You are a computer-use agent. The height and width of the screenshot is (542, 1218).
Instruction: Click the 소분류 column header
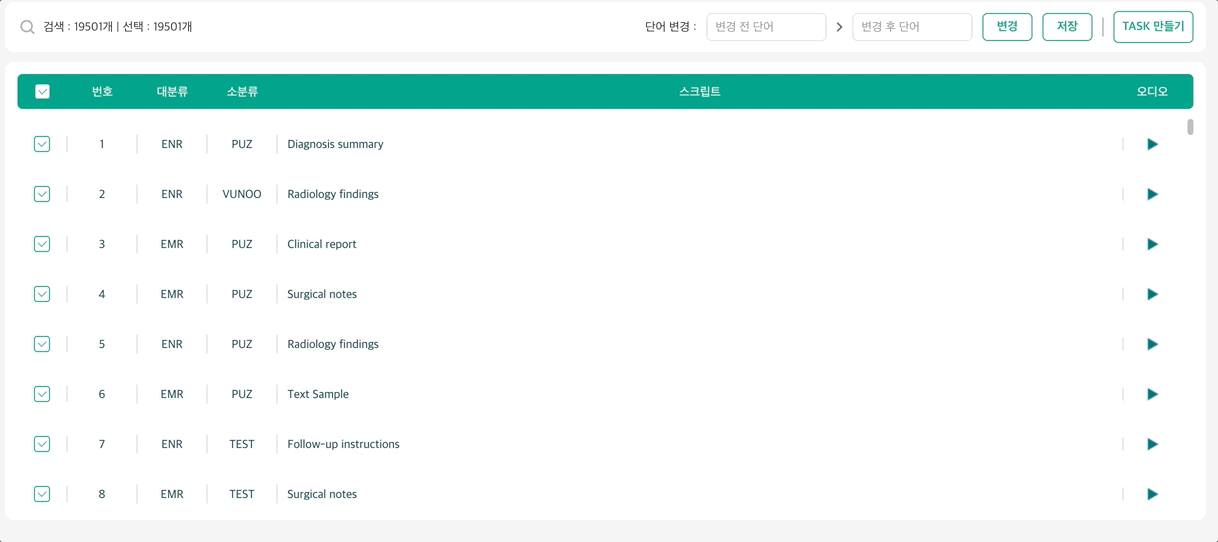[x=242, y=91]
